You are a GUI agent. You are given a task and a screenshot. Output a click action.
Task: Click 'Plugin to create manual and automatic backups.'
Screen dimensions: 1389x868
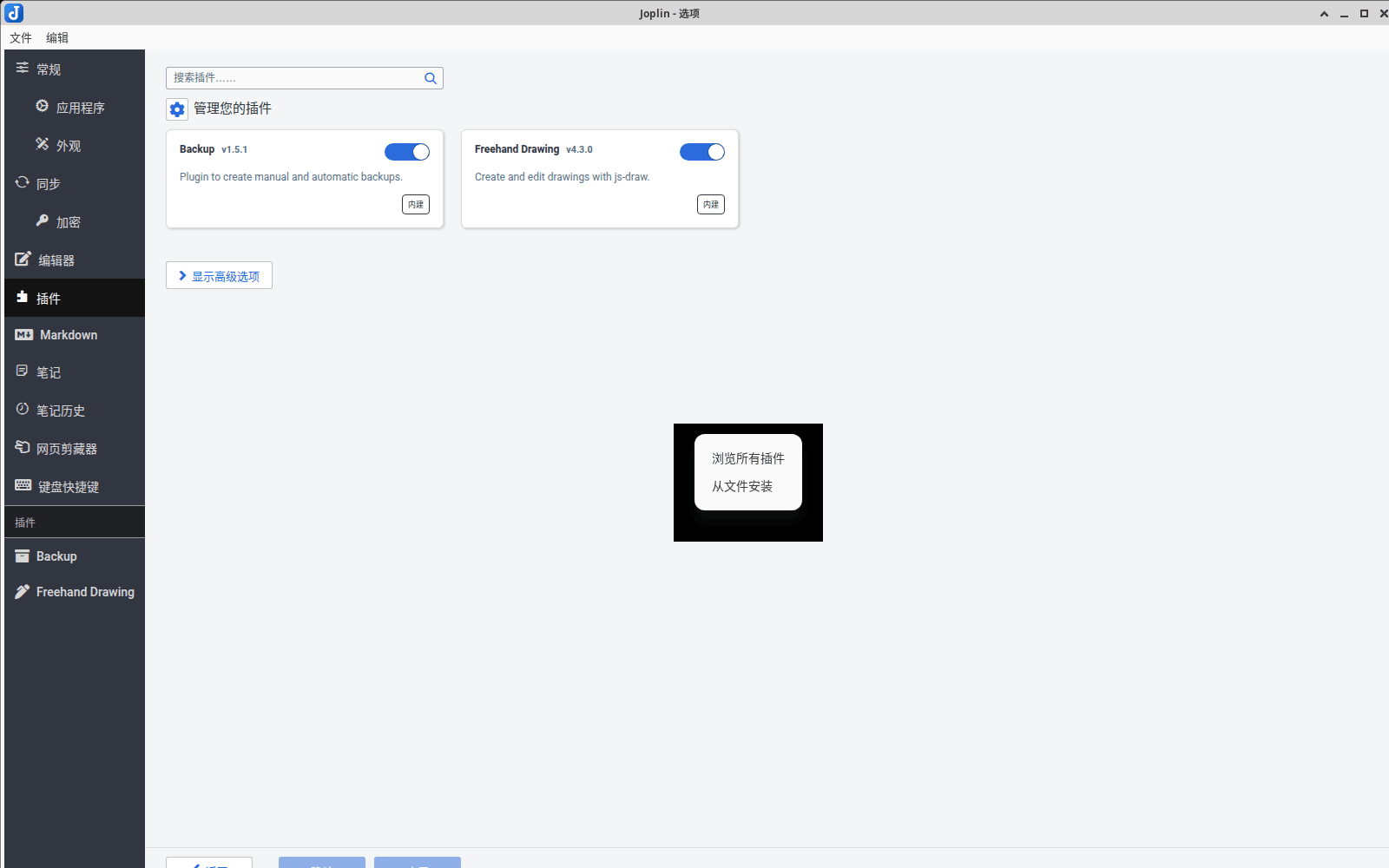pyautogui.click(x=291, y=177)
